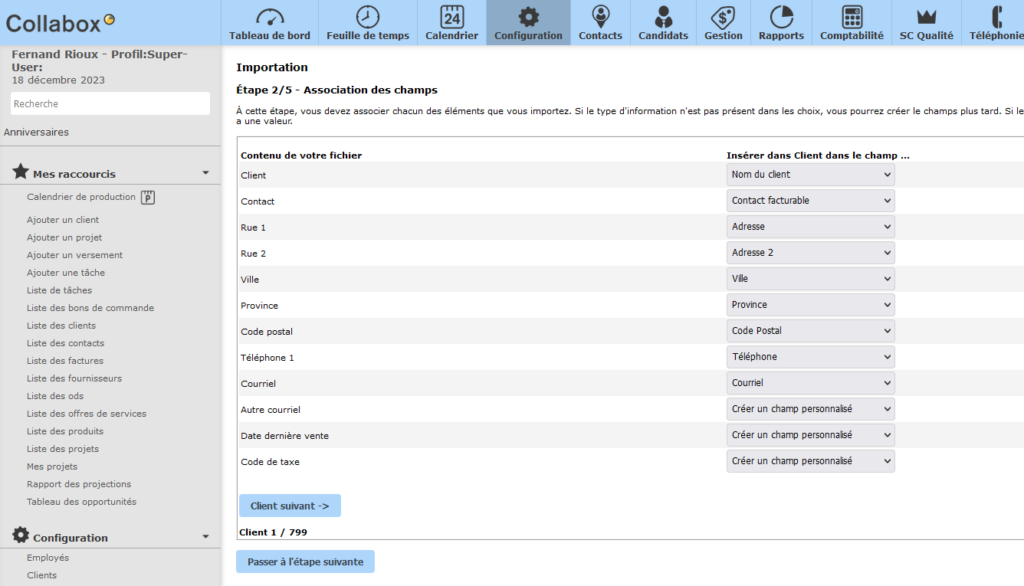Click the Recherche search field
Viewport: 1024px width, 586px height.
110,104
